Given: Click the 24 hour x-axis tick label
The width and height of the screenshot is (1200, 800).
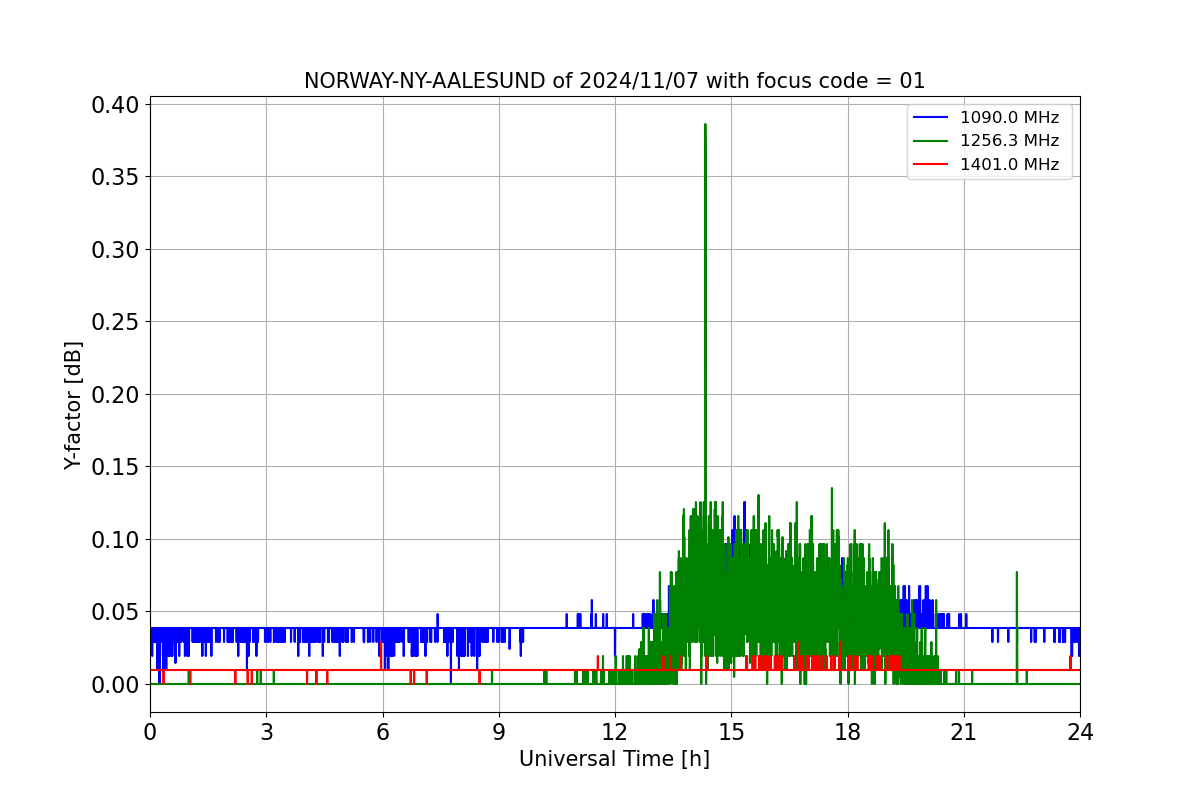Looking at the screenshot, I should [x=1080, y=732].
